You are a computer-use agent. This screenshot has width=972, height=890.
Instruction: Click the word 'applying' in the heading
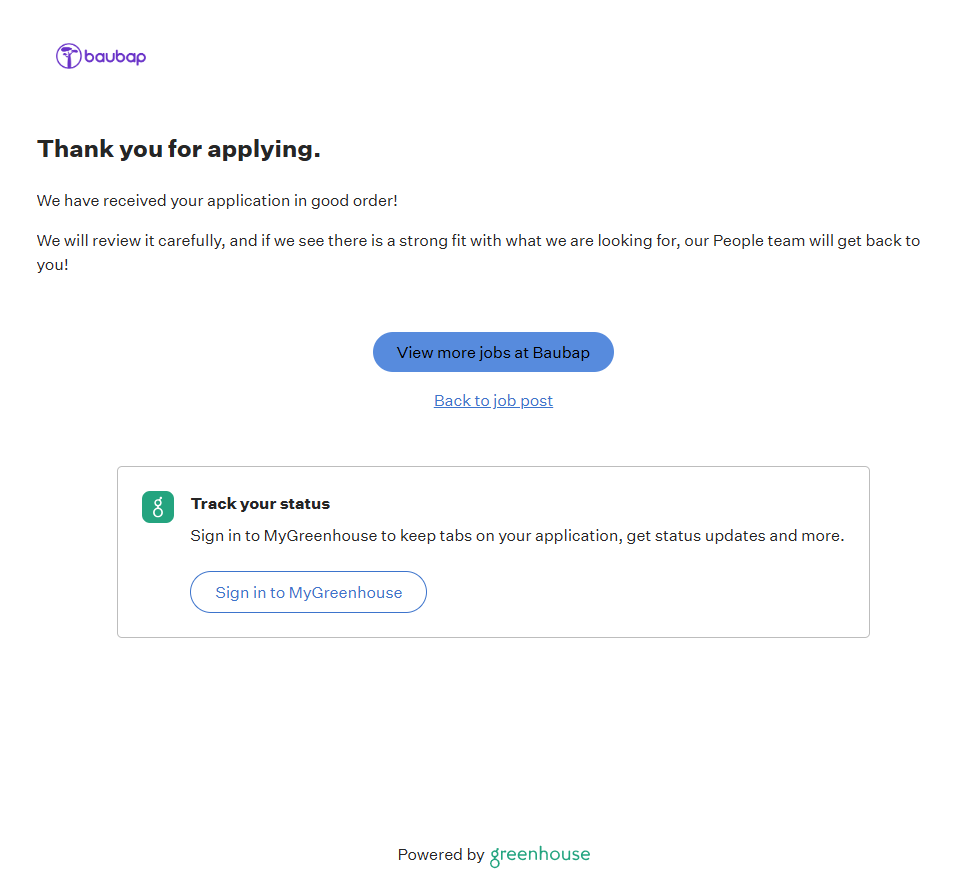(263, 149)
